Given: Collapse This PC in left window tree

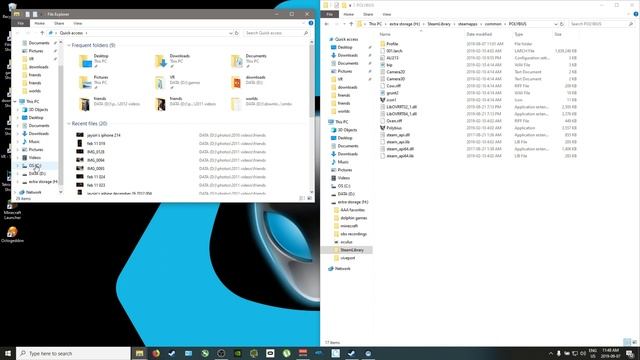Looking at the screenshot, I should click(x=16, y=101).
